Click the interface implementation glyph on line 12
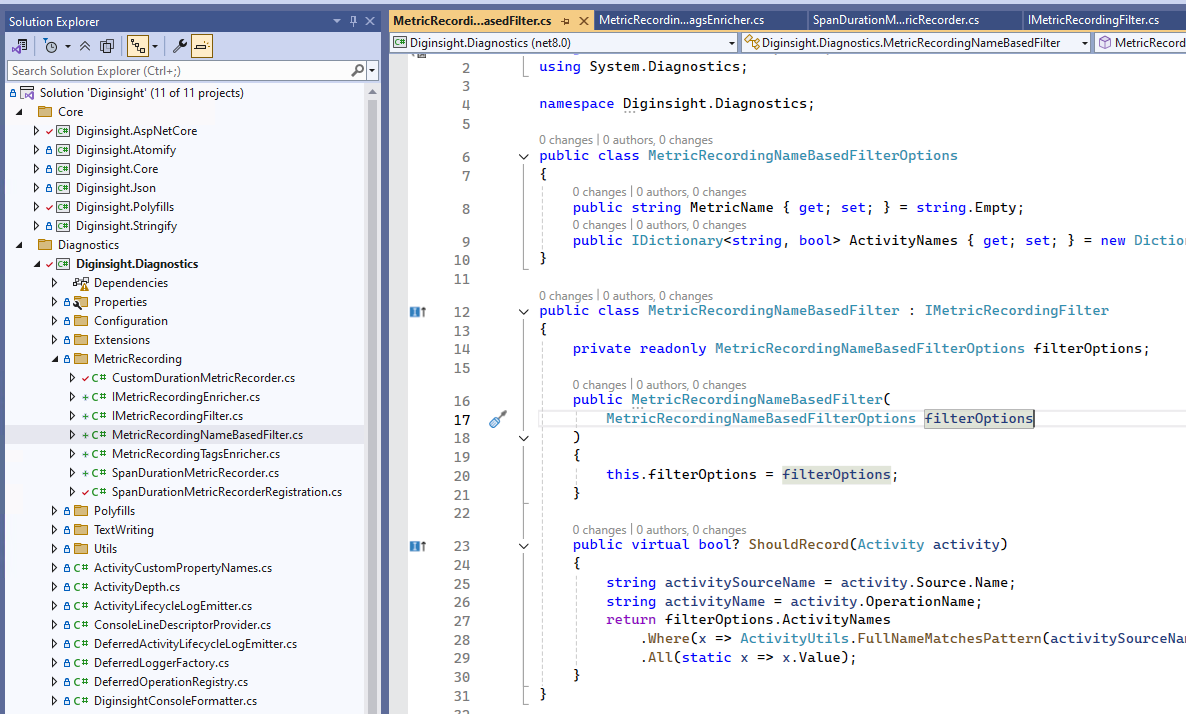The height and width of the screenshot is (714, 1186). [x=418, y=312]
